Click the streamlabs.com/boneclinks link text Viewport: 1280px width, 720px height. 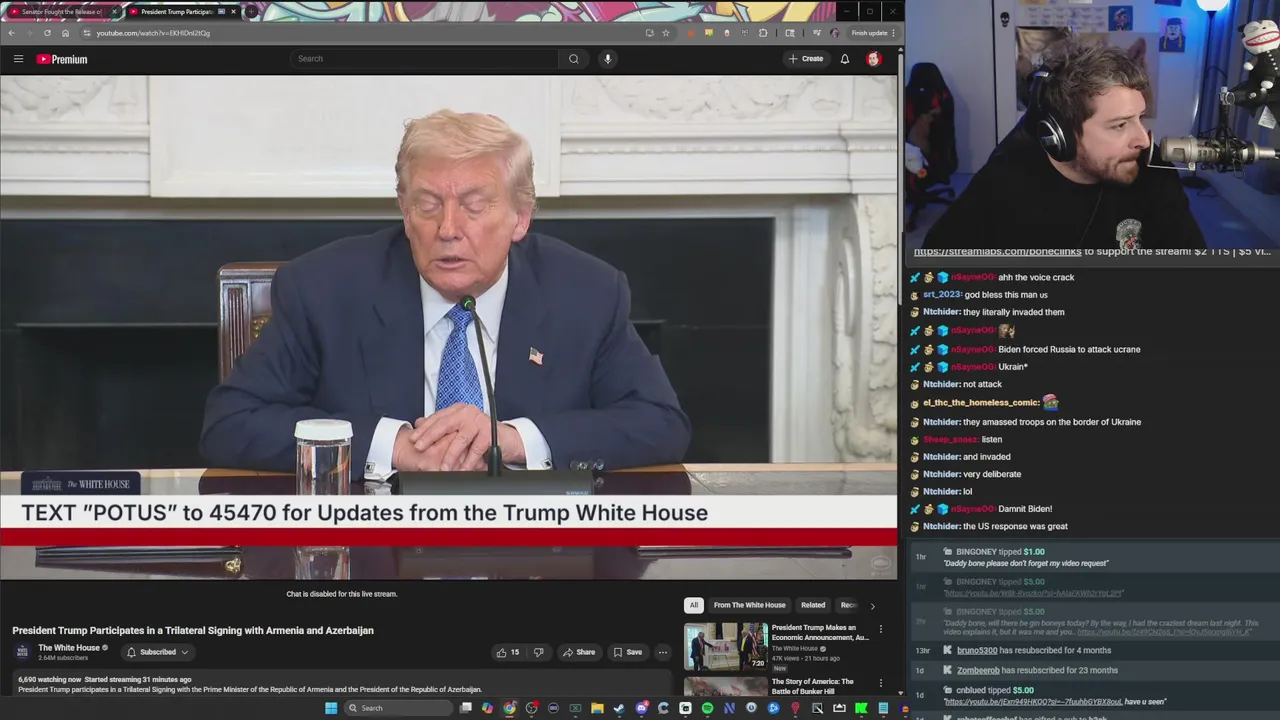997,252
